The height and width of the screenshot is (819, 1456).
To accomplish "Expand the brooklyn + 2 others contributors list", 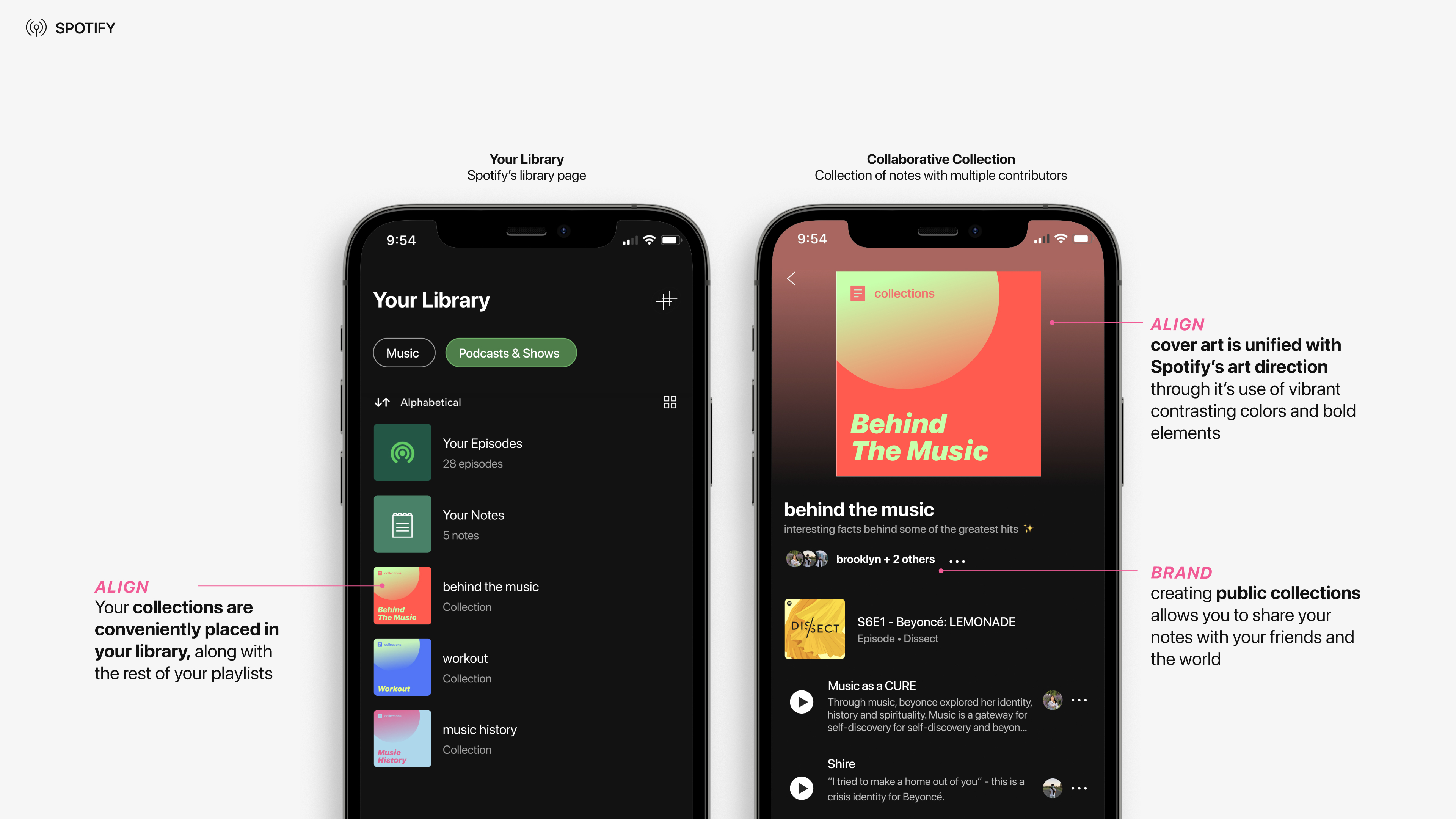I will coord(884,558).
